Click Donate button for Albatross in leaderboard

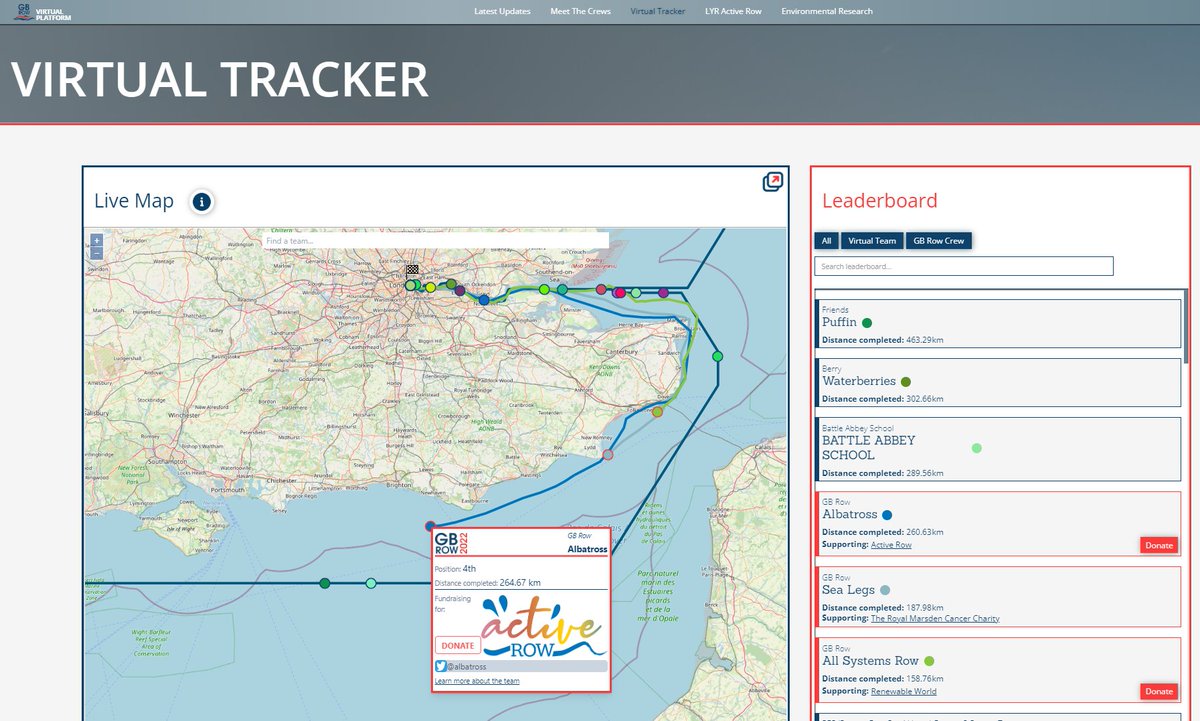click(1159, 545)
